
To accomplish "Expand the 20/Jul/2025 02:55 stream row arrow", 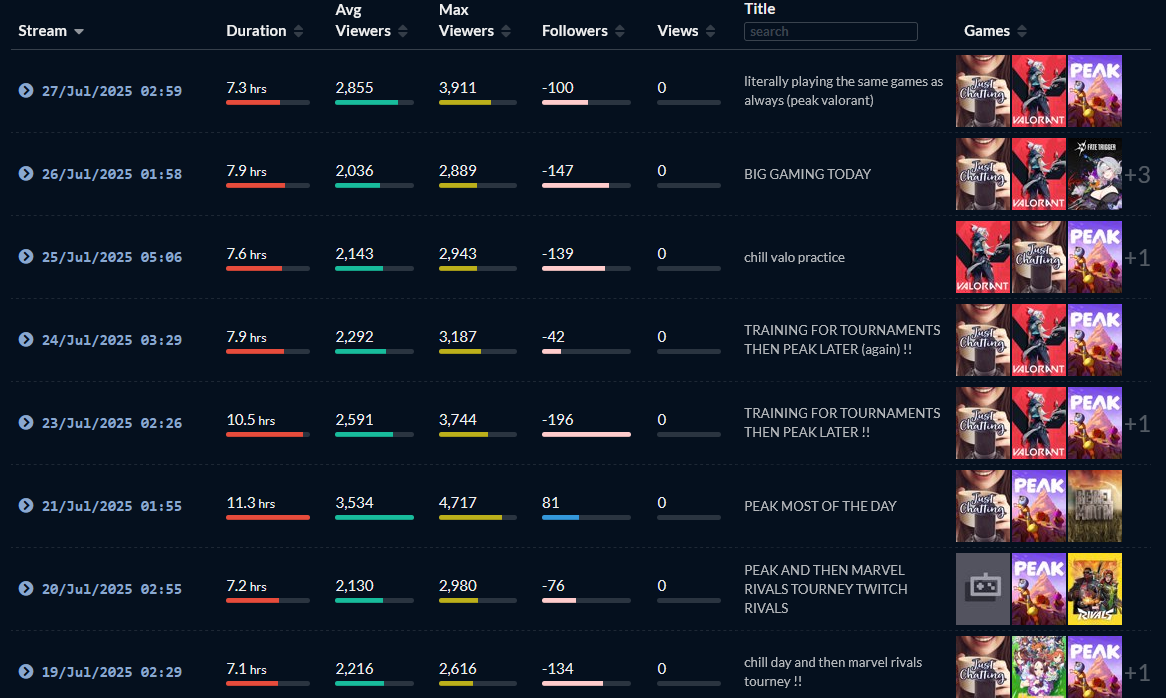I will click(x=26, y=589).
